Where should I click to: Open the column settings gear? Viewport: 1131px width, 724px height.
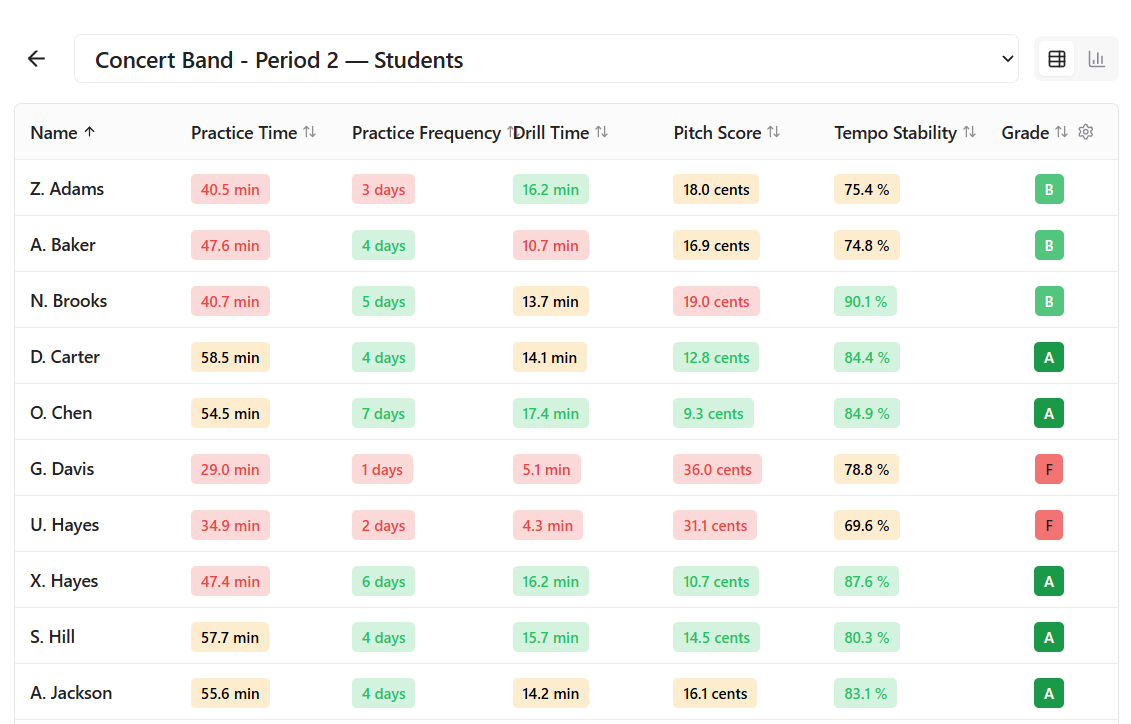coord(1086,132)
